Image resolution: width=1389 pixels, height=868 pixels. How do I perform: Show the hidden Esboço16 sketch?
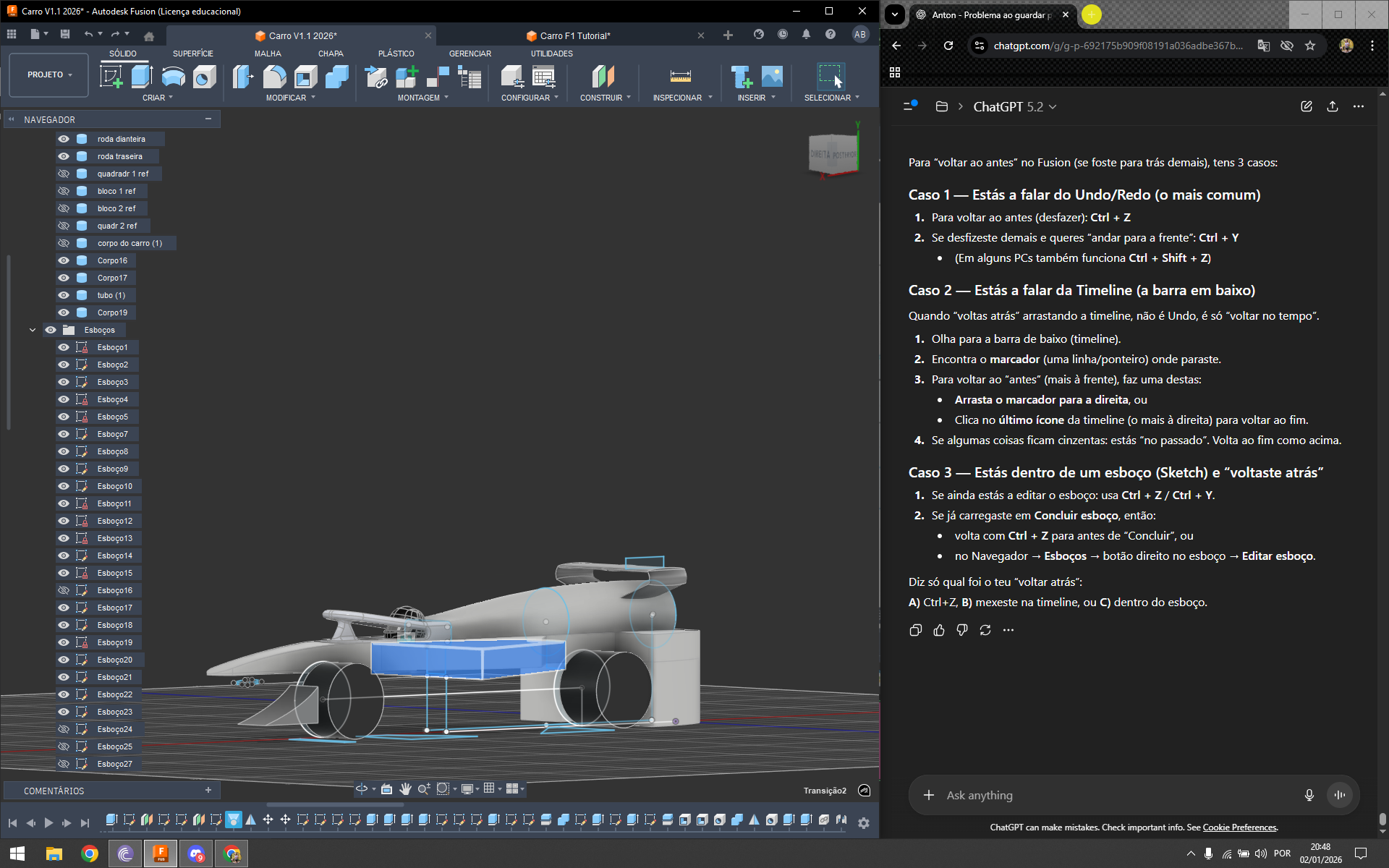[64, 590]
